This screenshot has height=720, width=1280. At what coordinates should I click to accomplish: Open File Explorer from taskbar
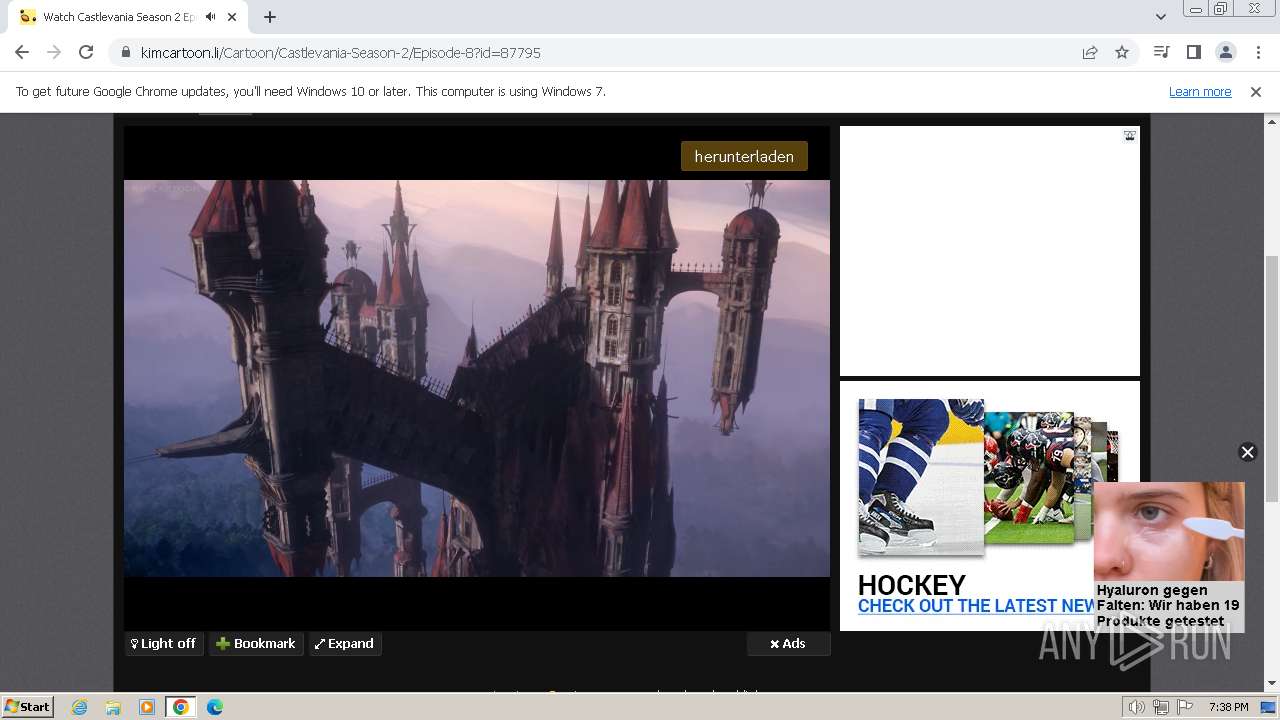pos(113,707)
